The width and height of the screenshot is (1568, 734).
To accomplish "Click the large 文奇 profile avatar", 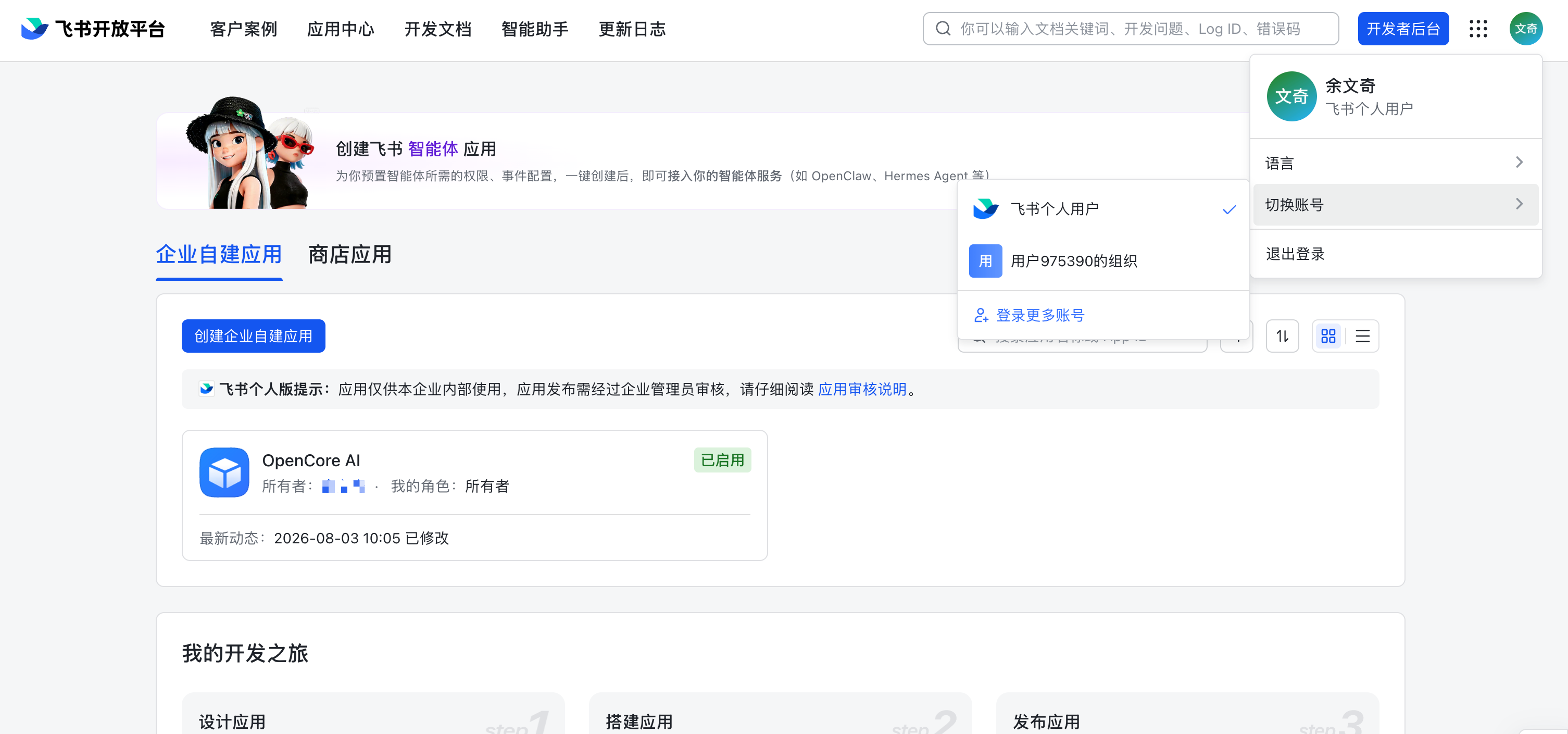I will tap(1291, 96).
